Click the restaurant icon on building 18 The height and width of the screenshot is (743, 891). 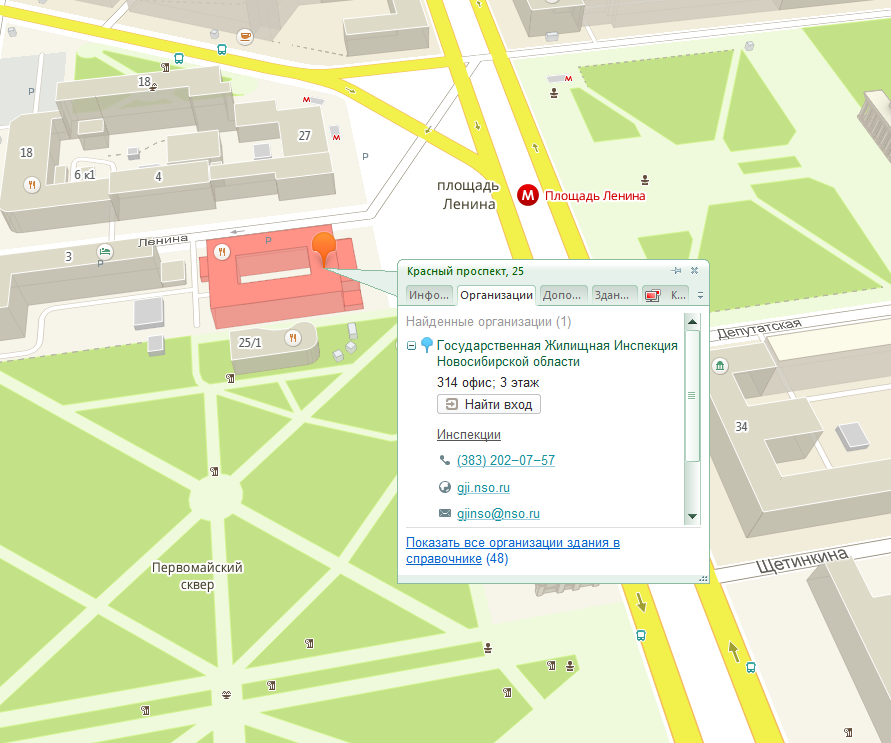(32, 185)
